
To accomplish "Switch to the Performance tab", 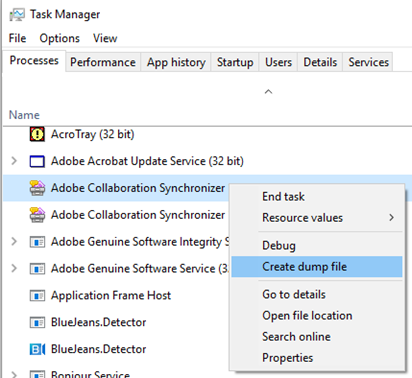I will click(103, 62).
